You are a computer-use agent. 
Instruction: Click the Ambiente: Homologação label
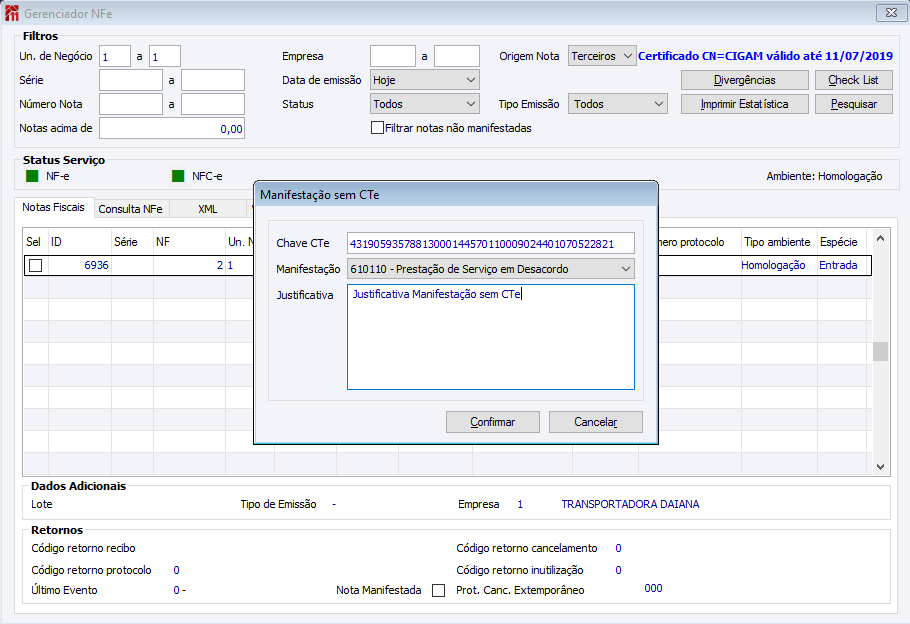(824, 176)
